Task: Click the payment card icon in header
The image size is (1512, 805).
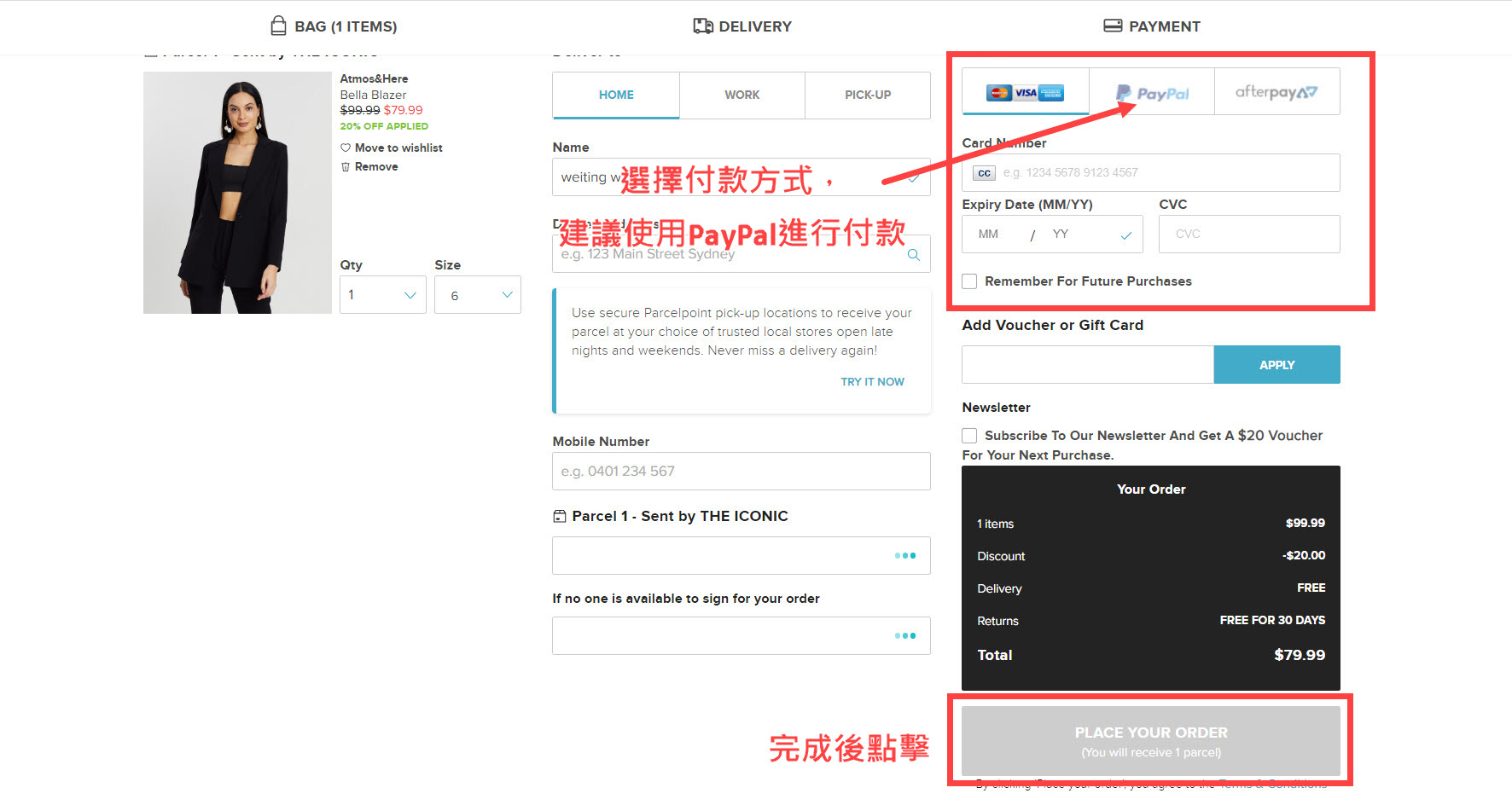Action: pyautogui.click(x=1113, y=26)
